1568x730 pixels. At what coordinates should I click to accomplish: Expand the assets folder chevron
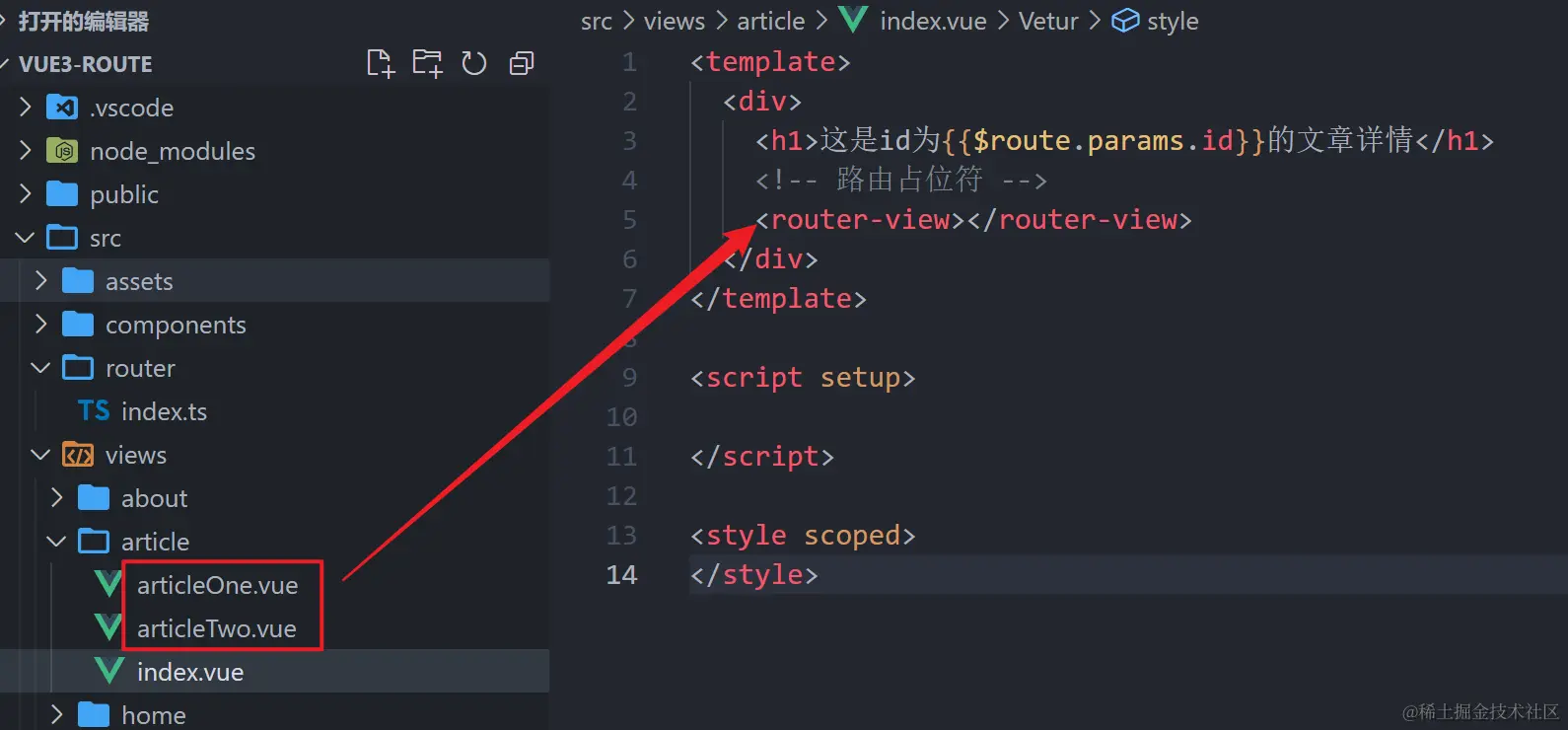point(41,280)
